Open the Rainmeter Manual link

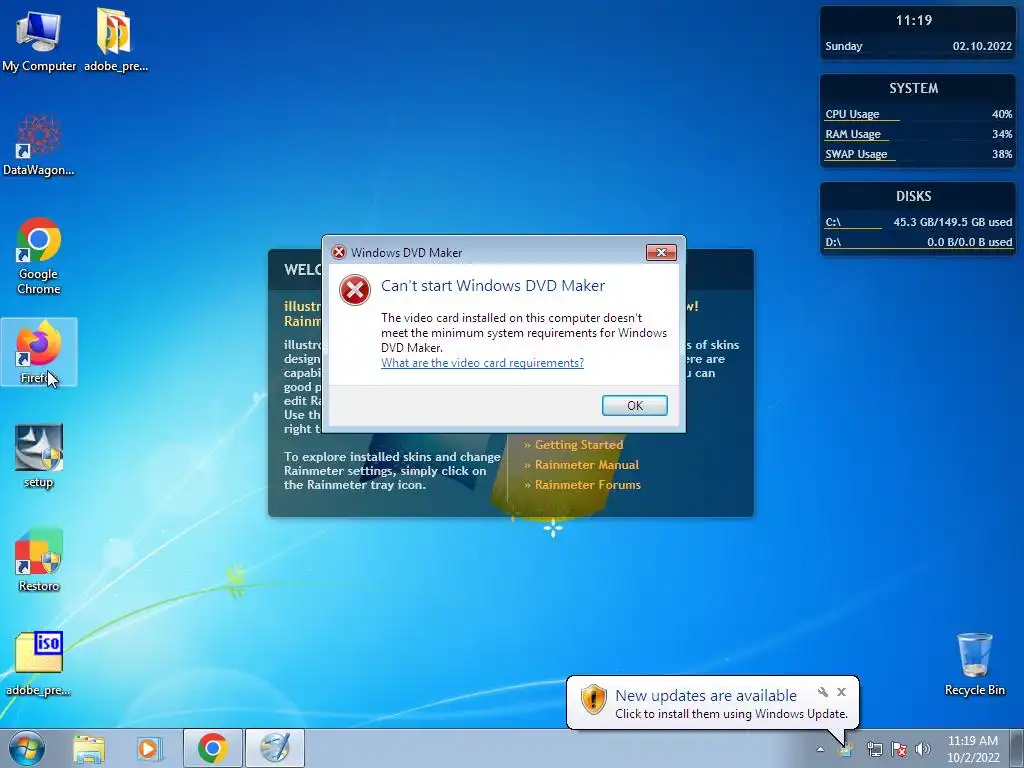pos(586,465)
